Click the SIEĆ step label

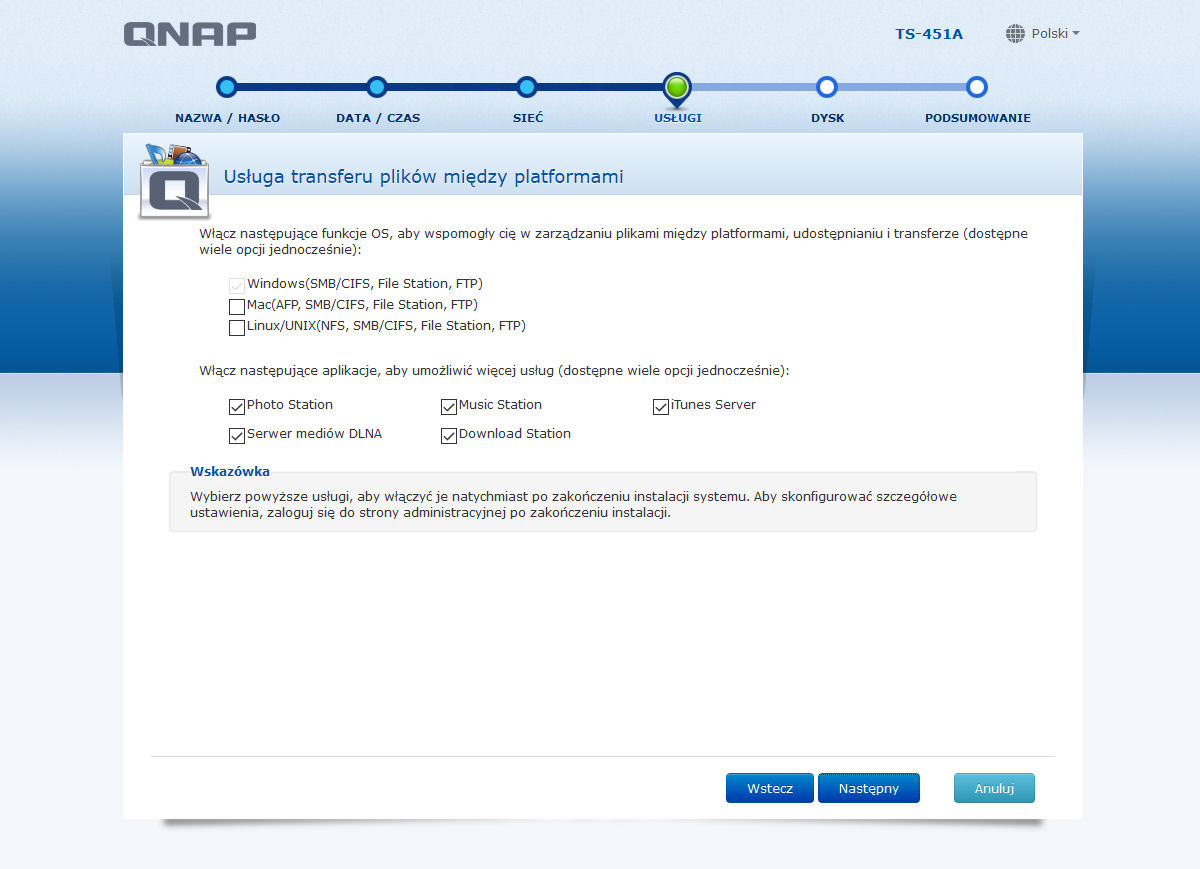(x=528, y=118)
